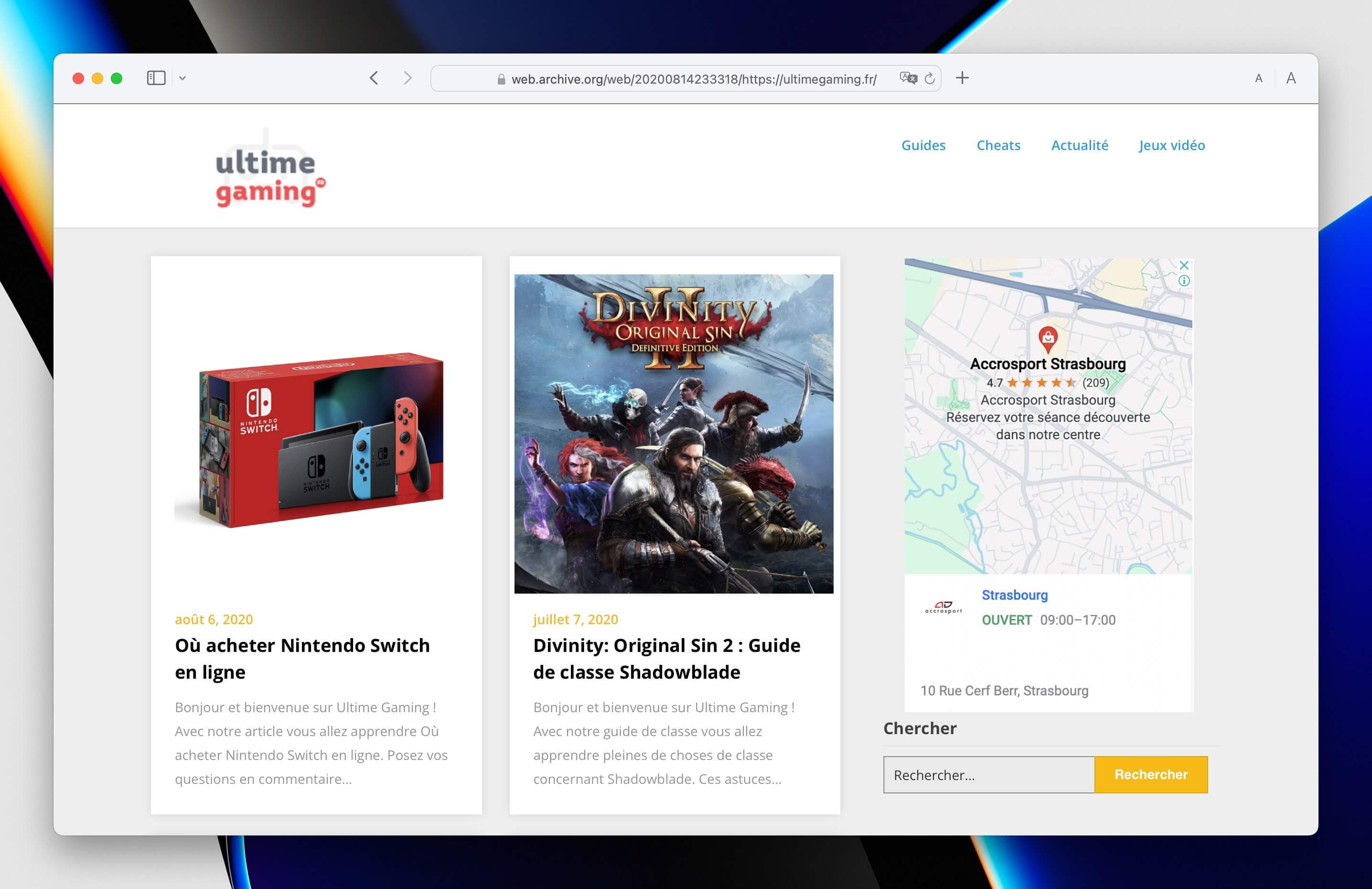Click the translate page icon

(x=908, y=78)
